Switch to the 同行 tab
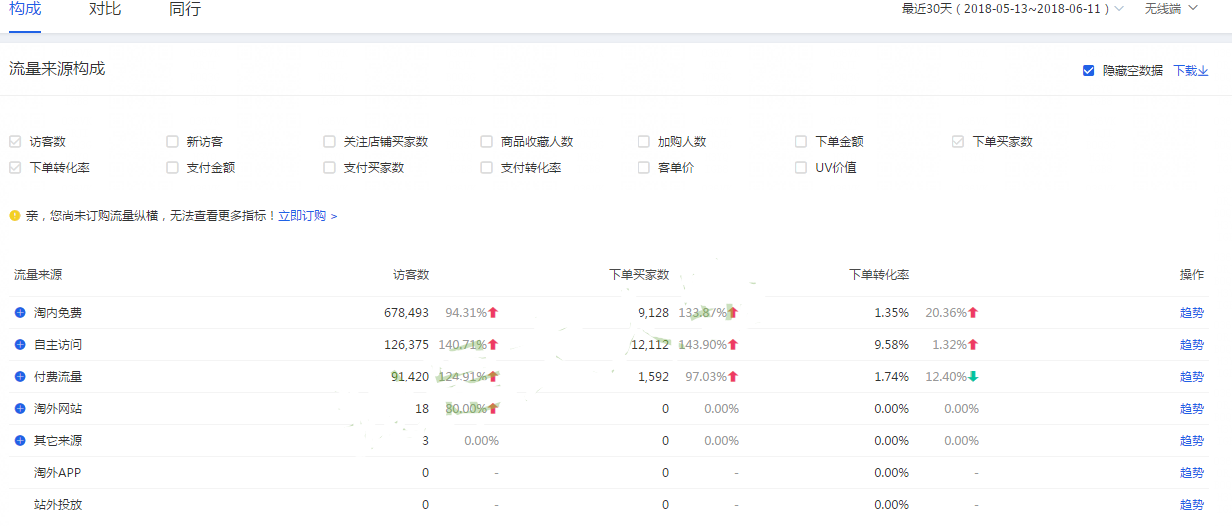 coord(185,9)
